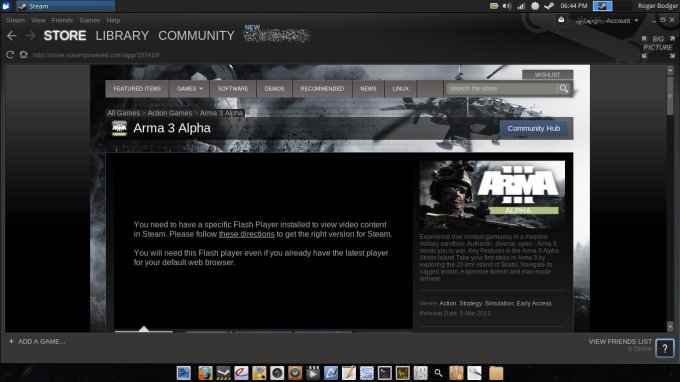This screenshot has height=382, width=680.
Task: Go back with the left arrow button
Action: [x=12, y=36]
